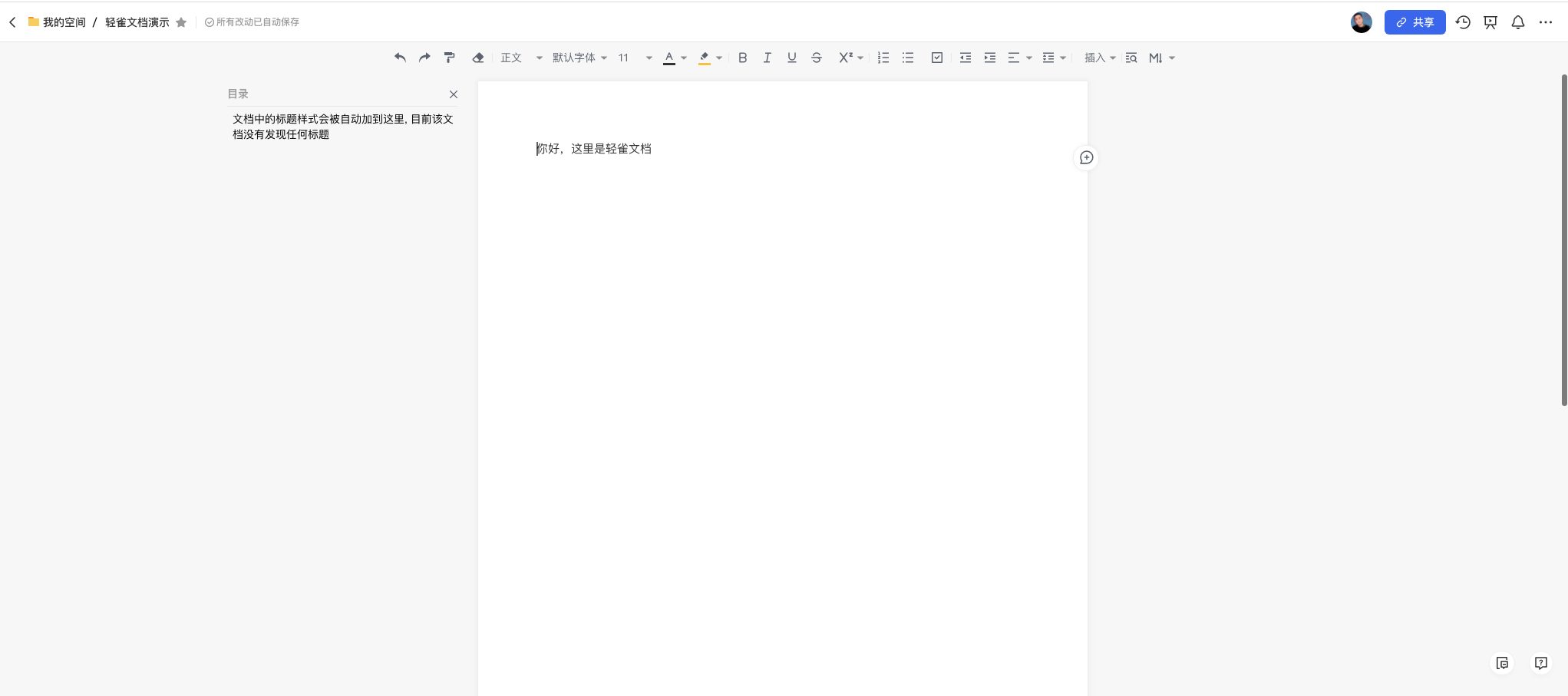Viewport: 1568px width, 696px height.
Task: Click the 所有改动已自动保存 status
Action: click(253, 22)
